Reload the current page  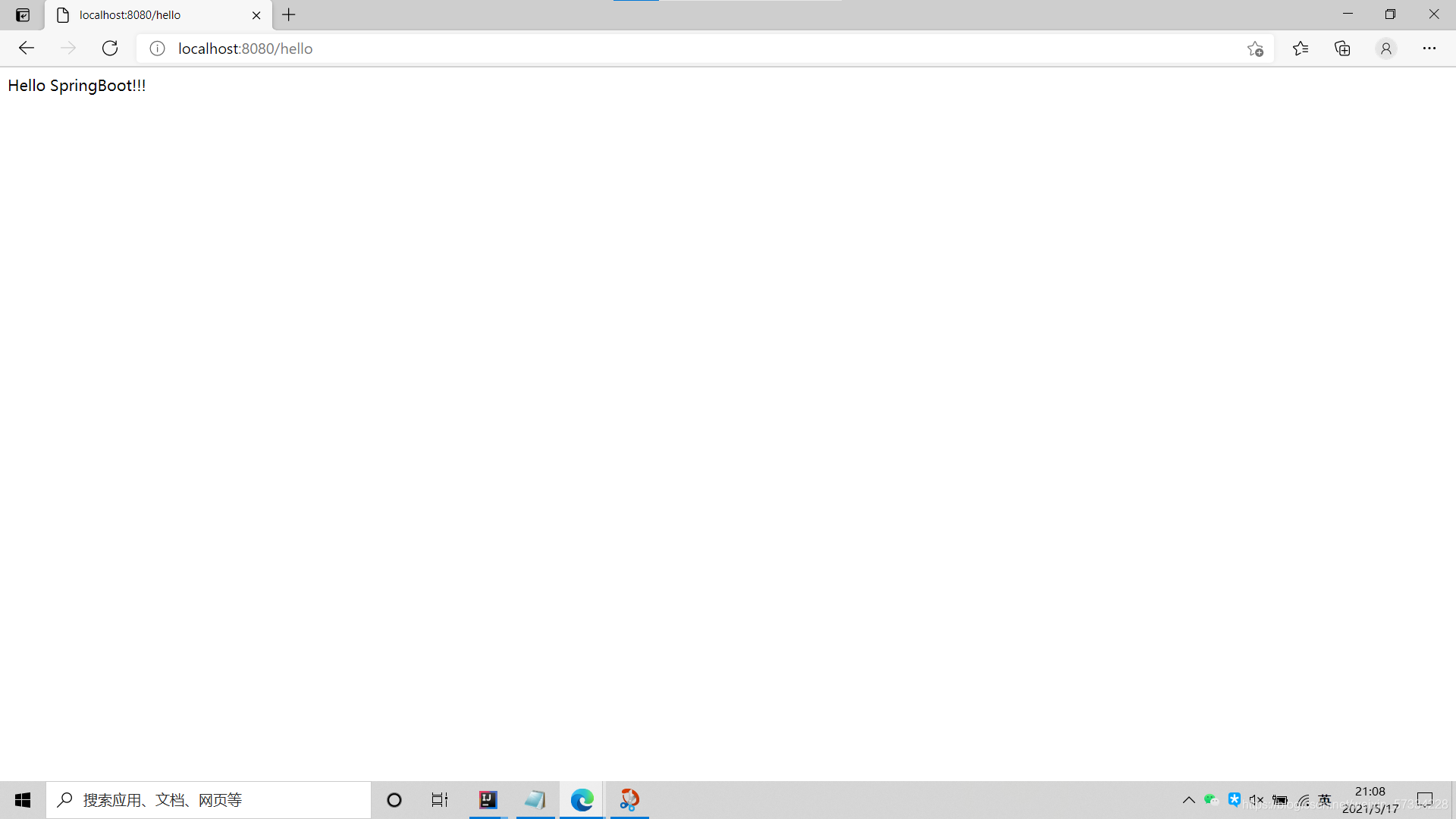coord(110,49)
